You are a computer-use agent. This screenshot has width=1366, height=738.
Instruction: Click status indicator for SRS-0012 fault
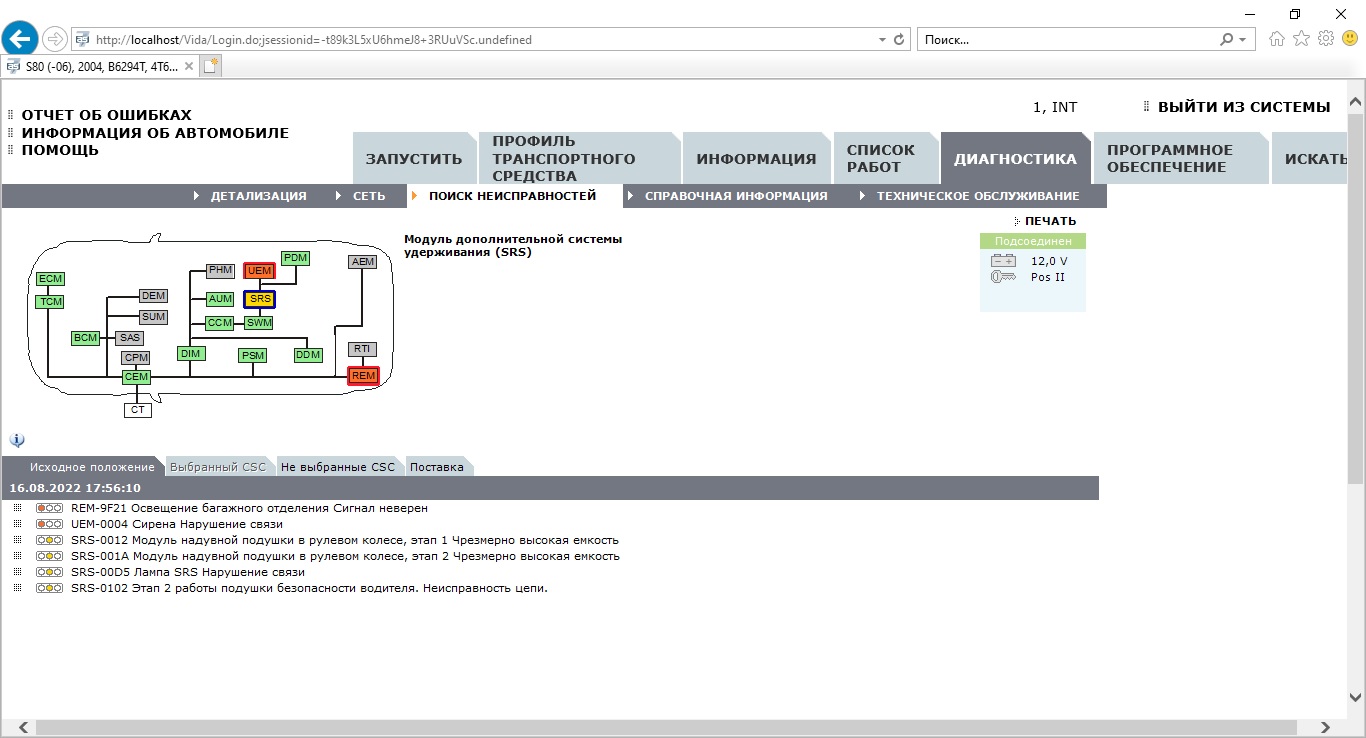49,540
